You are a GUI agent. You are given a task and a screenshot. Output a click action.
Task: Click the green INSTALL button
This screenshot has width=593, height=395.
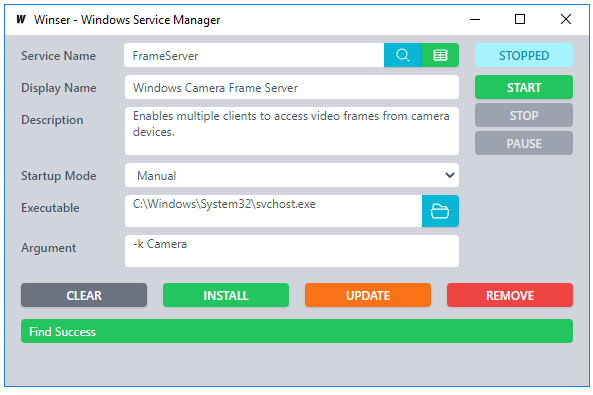point(226,295)
